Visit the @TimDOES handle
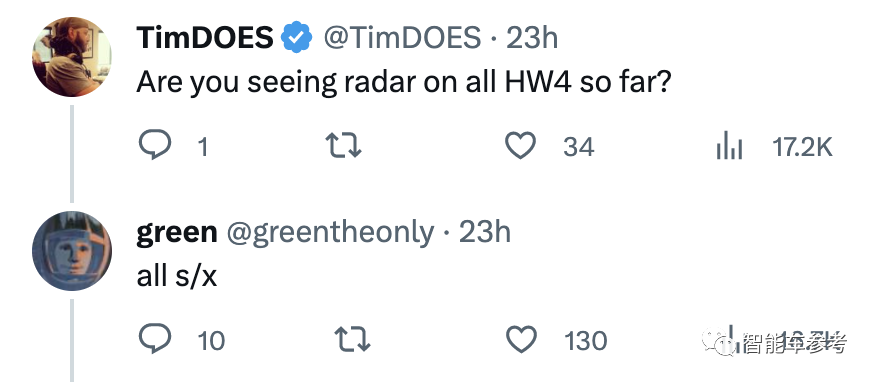 [x=402, y=38]
